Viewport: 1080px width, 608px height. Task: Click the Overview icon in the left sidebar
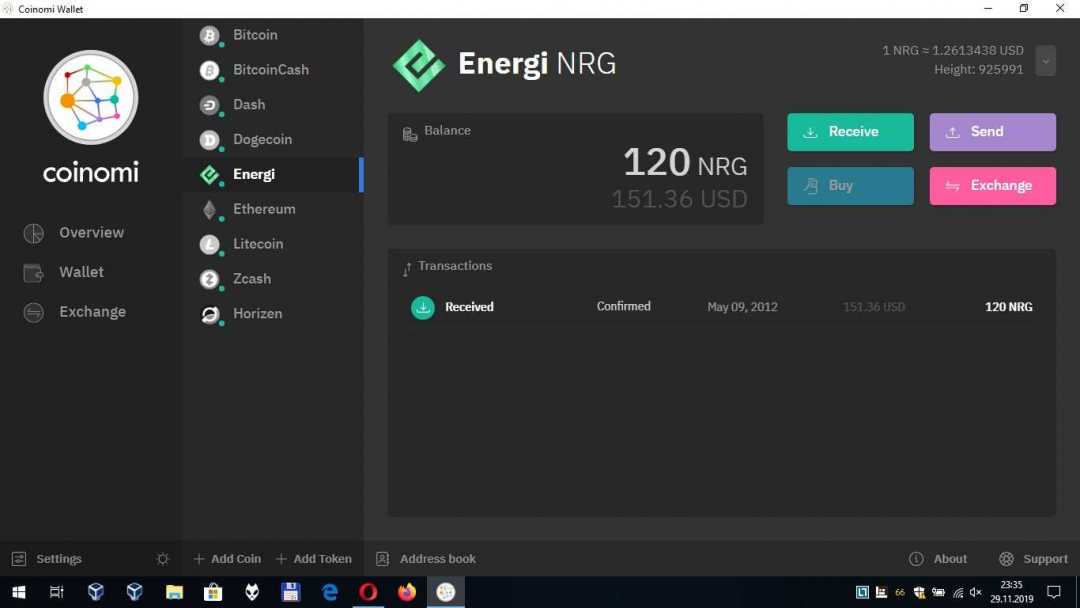[33, 232]
